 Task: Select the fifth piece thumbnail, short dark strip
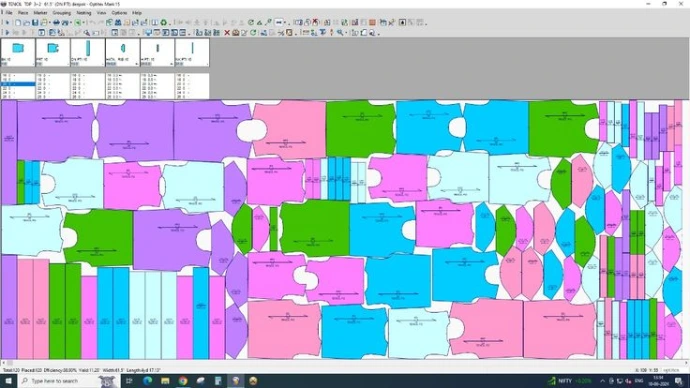coord(158,52)
